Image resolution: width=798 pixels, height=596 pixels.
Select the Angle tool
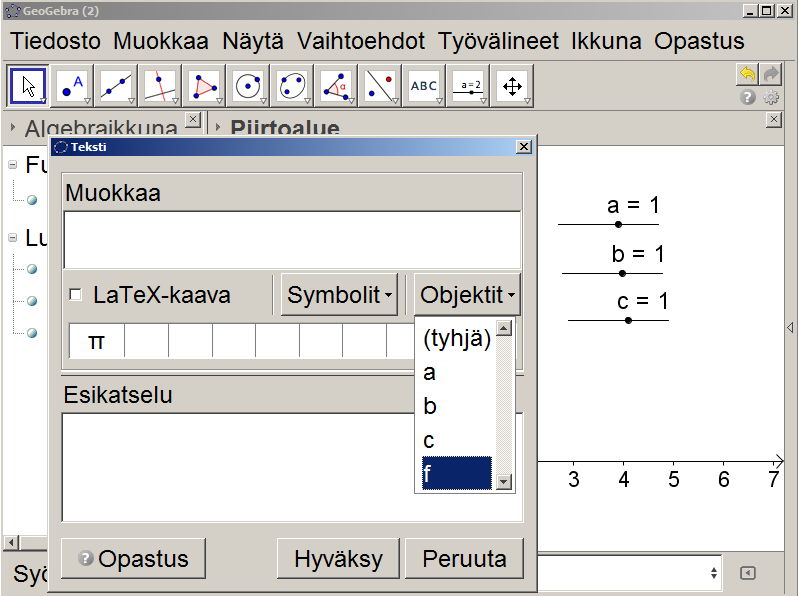click(336, 86)
